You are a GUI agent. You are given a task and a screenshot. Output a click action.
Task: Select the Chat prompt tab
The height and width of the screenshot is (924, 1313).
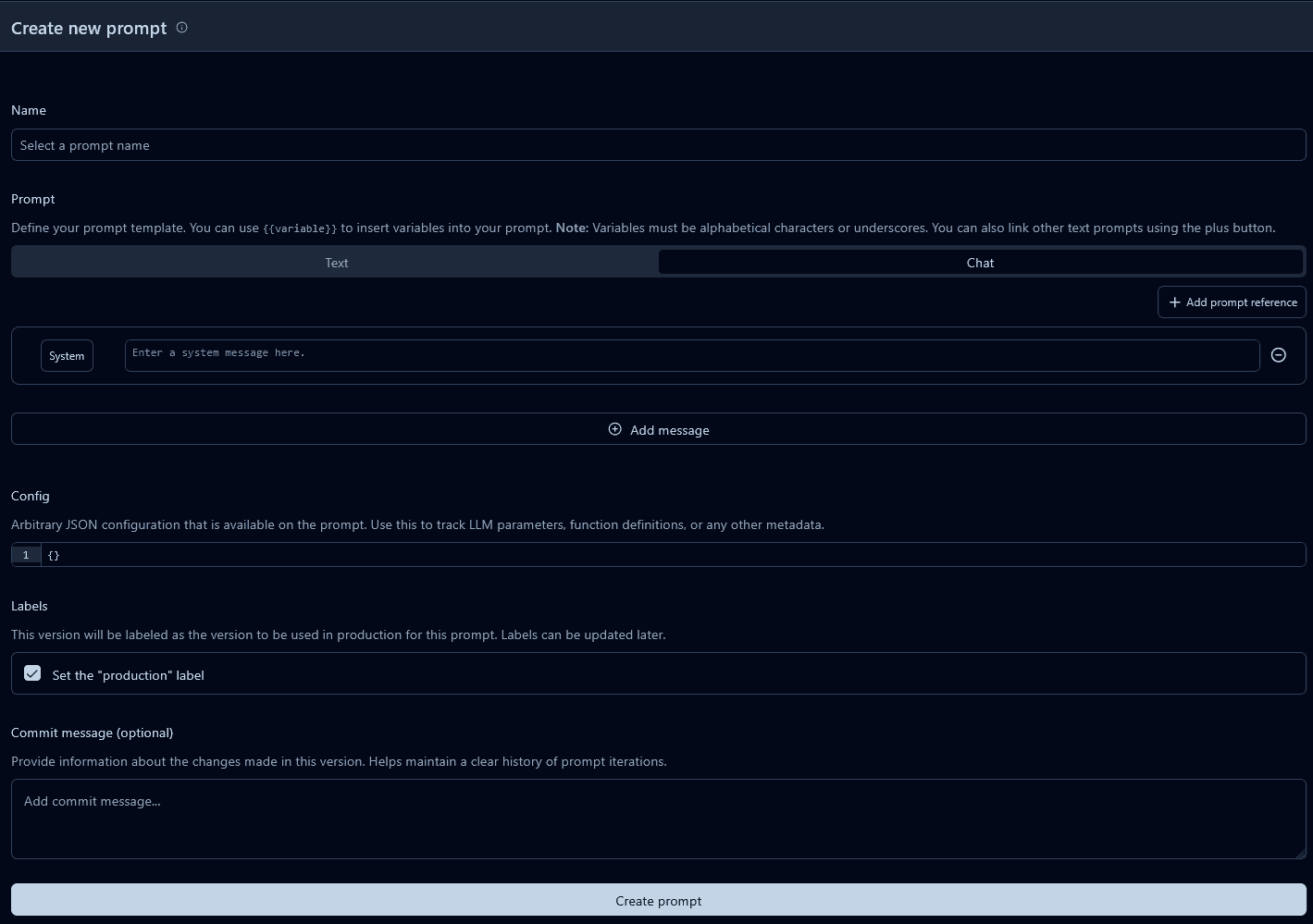coord(981,262)
